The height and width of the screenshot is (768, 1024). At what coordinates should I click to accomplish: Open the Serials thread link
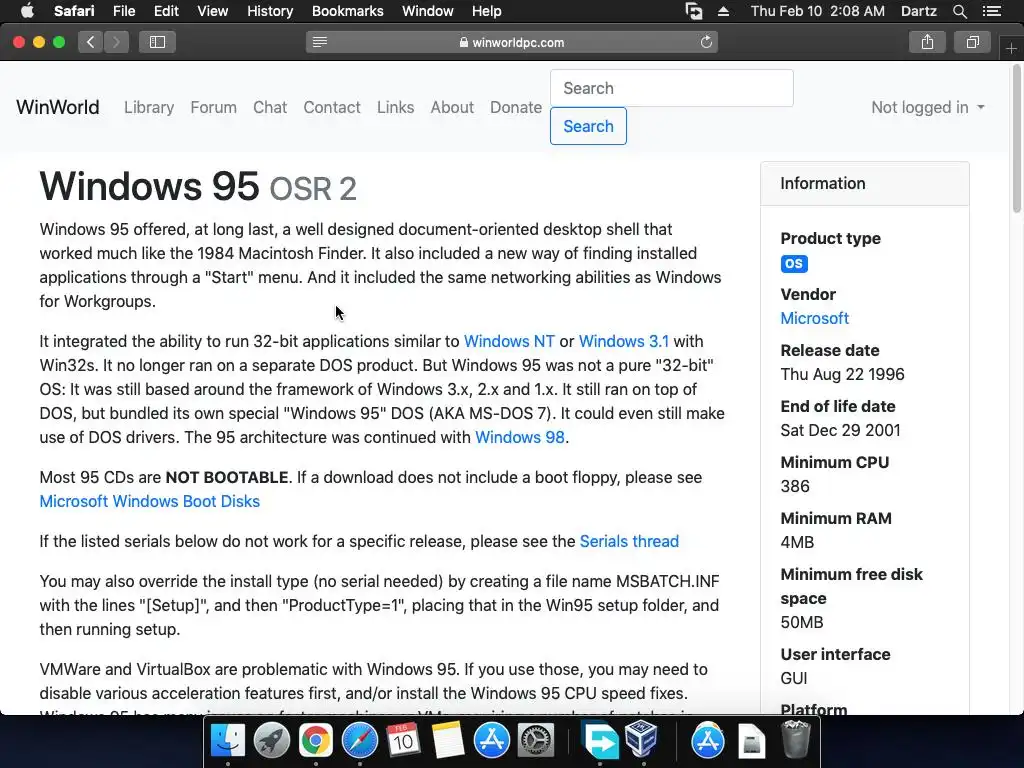(629, 541)
